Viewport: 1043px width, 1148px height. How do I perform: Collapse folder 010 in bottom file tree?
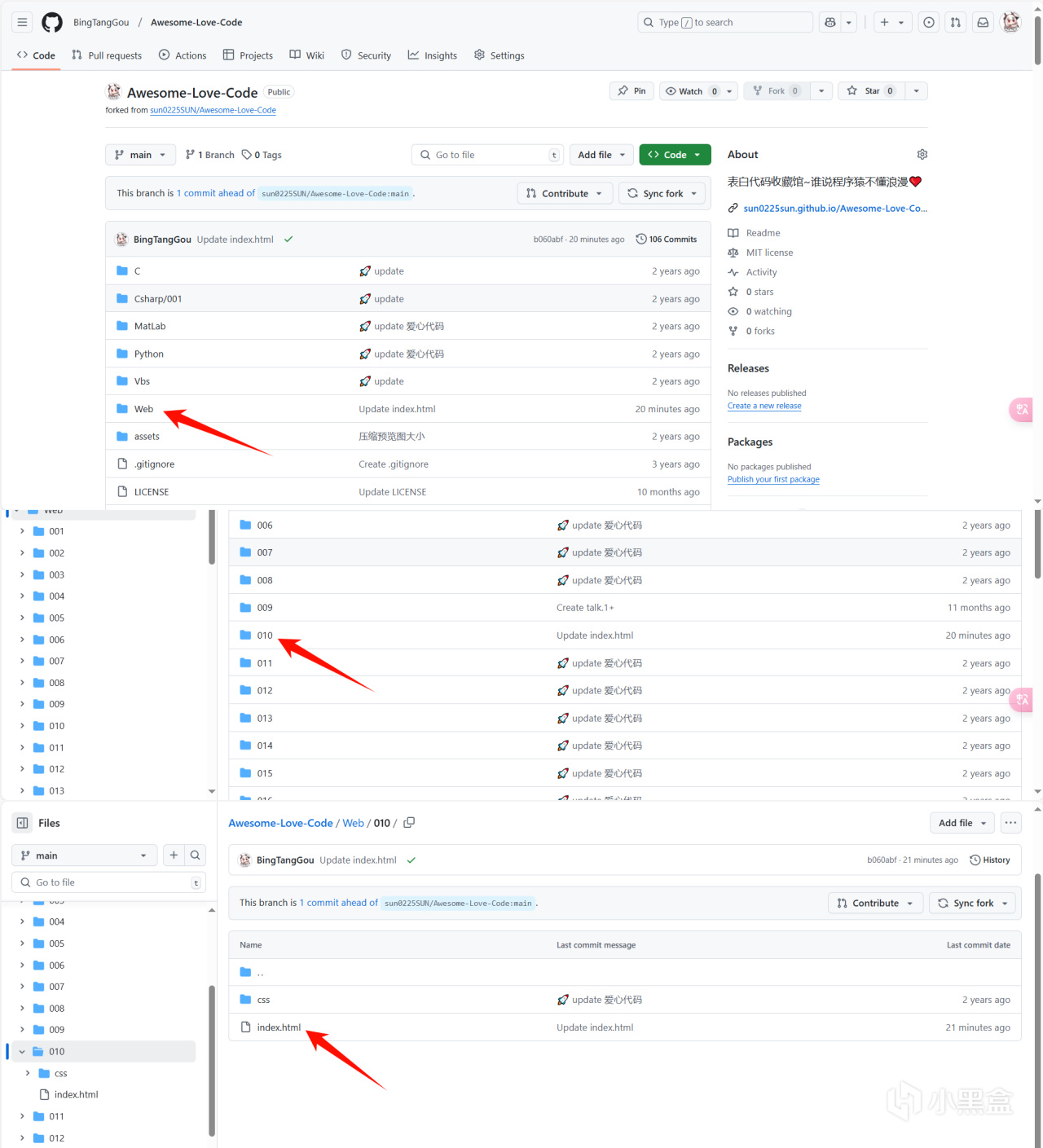point(22,1052)
